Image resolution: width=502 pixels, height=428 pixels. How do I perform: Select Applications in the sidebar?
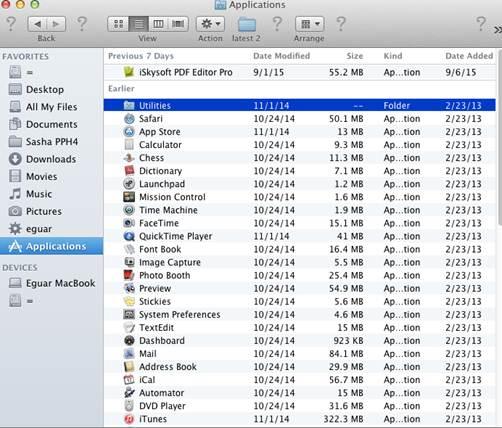[x=52, y=246]
